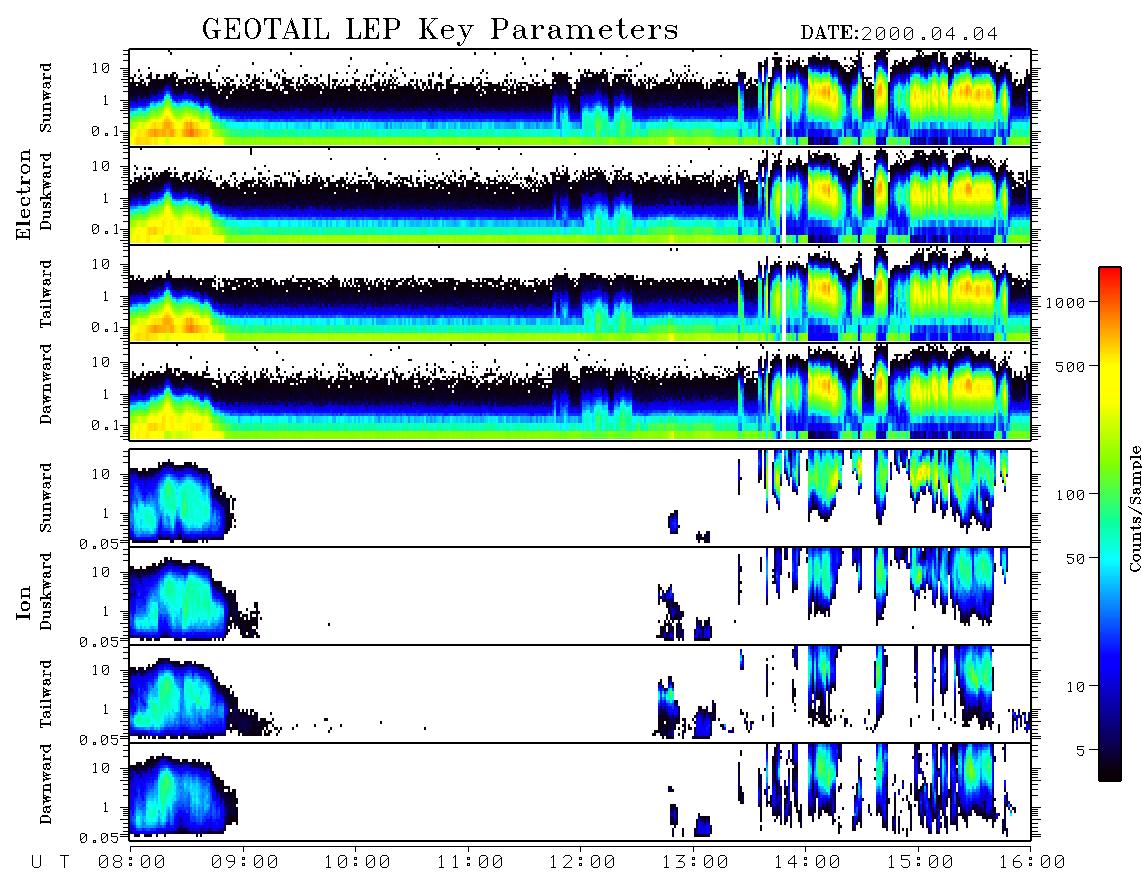Select the Electron Tailward axis label
The height and width of the screenshot is (880, 1142).
click(x=46, y=294)
